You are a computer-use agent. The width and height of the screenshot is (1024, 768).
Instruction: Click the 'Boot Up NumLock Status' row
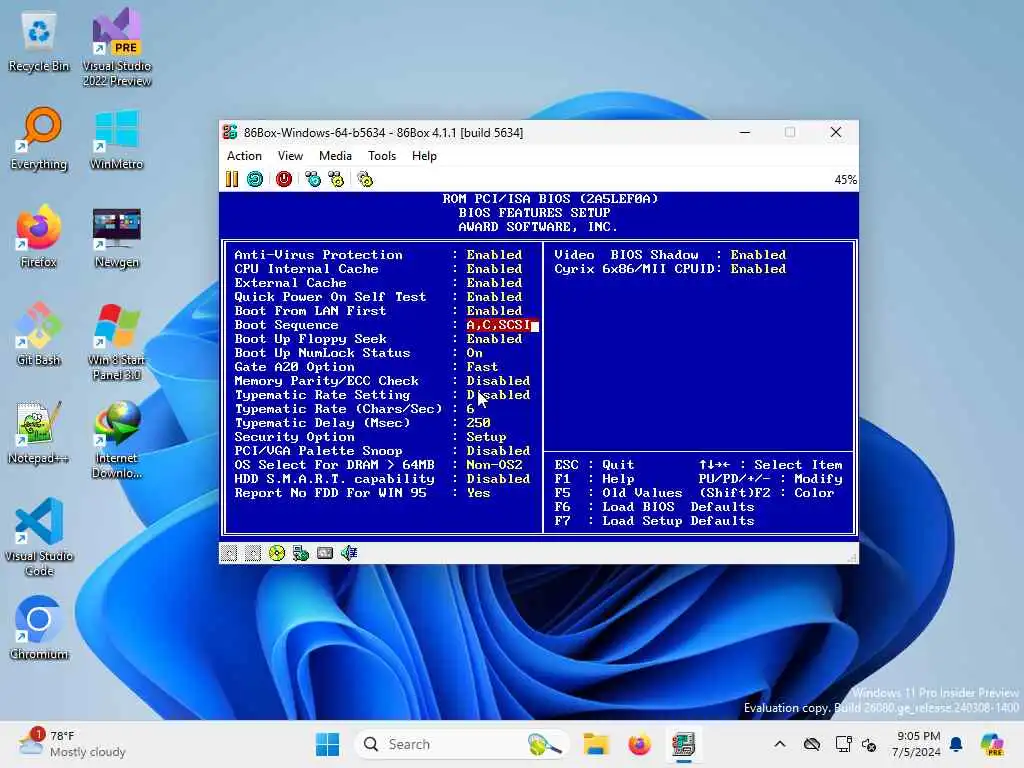[x=359, y=353]
